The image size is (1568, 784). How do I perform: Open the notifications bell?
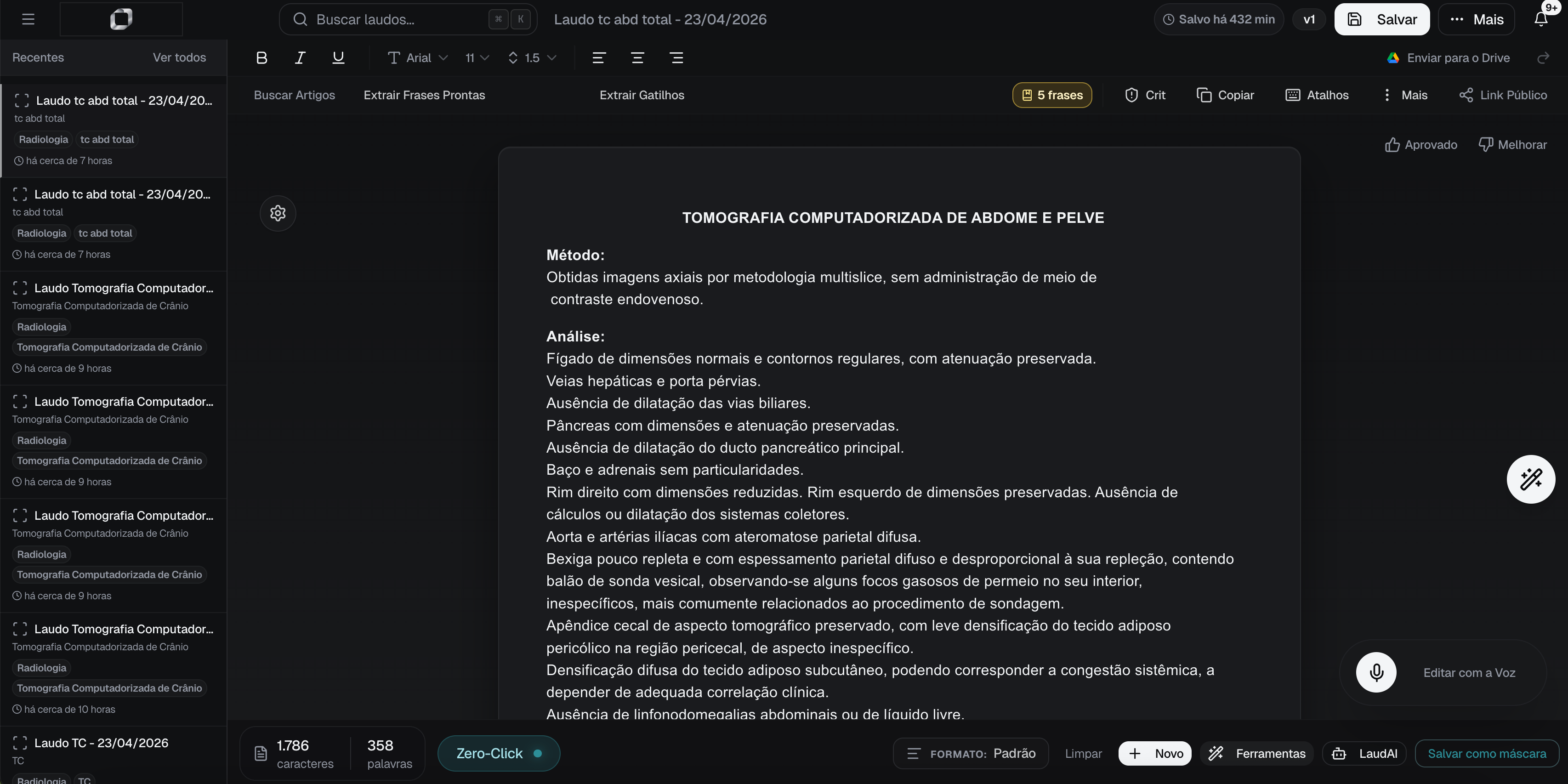[x=1542, y=19]
